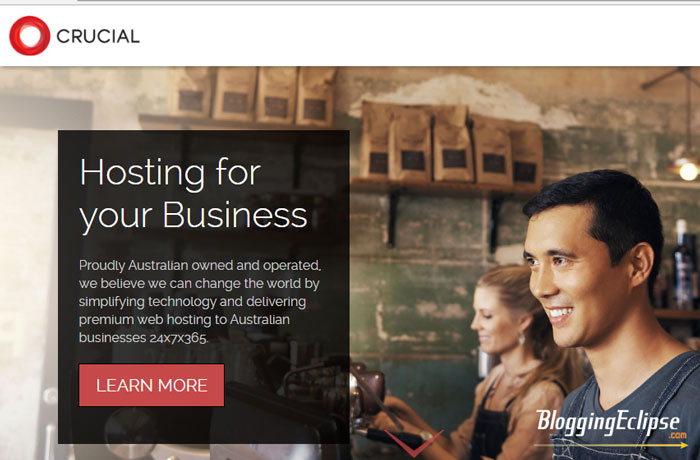Click the 'simplifying technology and delivering' text line
This screenshot has height=460, width=700.
(192, 302)
